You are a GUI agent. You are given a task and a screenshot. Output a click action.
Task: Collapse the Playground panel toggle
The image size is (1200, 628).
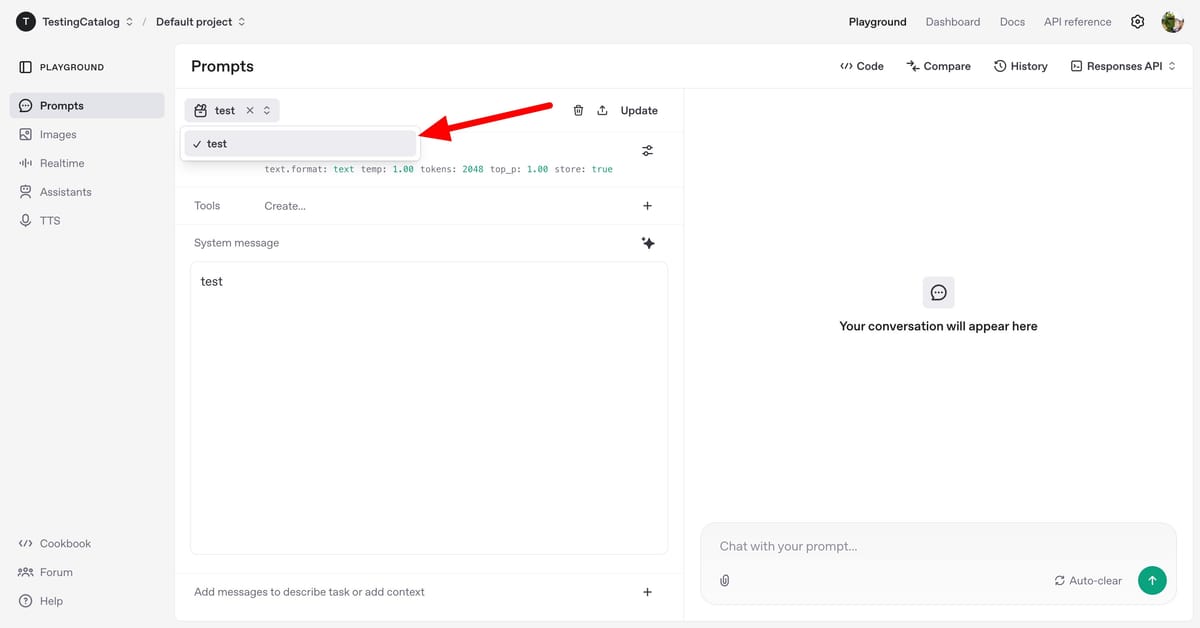26,66
